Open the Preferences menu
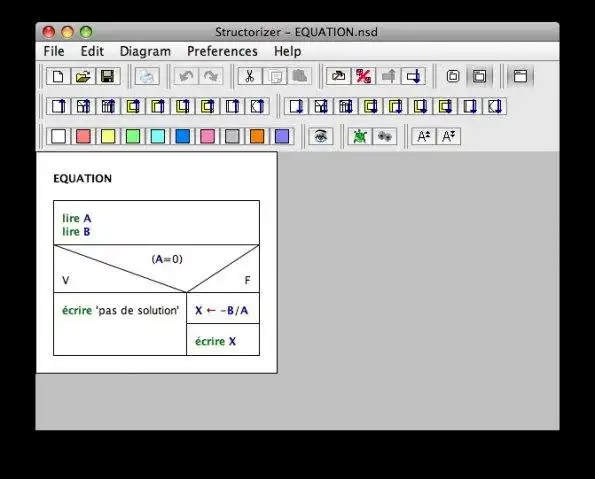The height and width of the screenshot is (479, 595). 222,51
